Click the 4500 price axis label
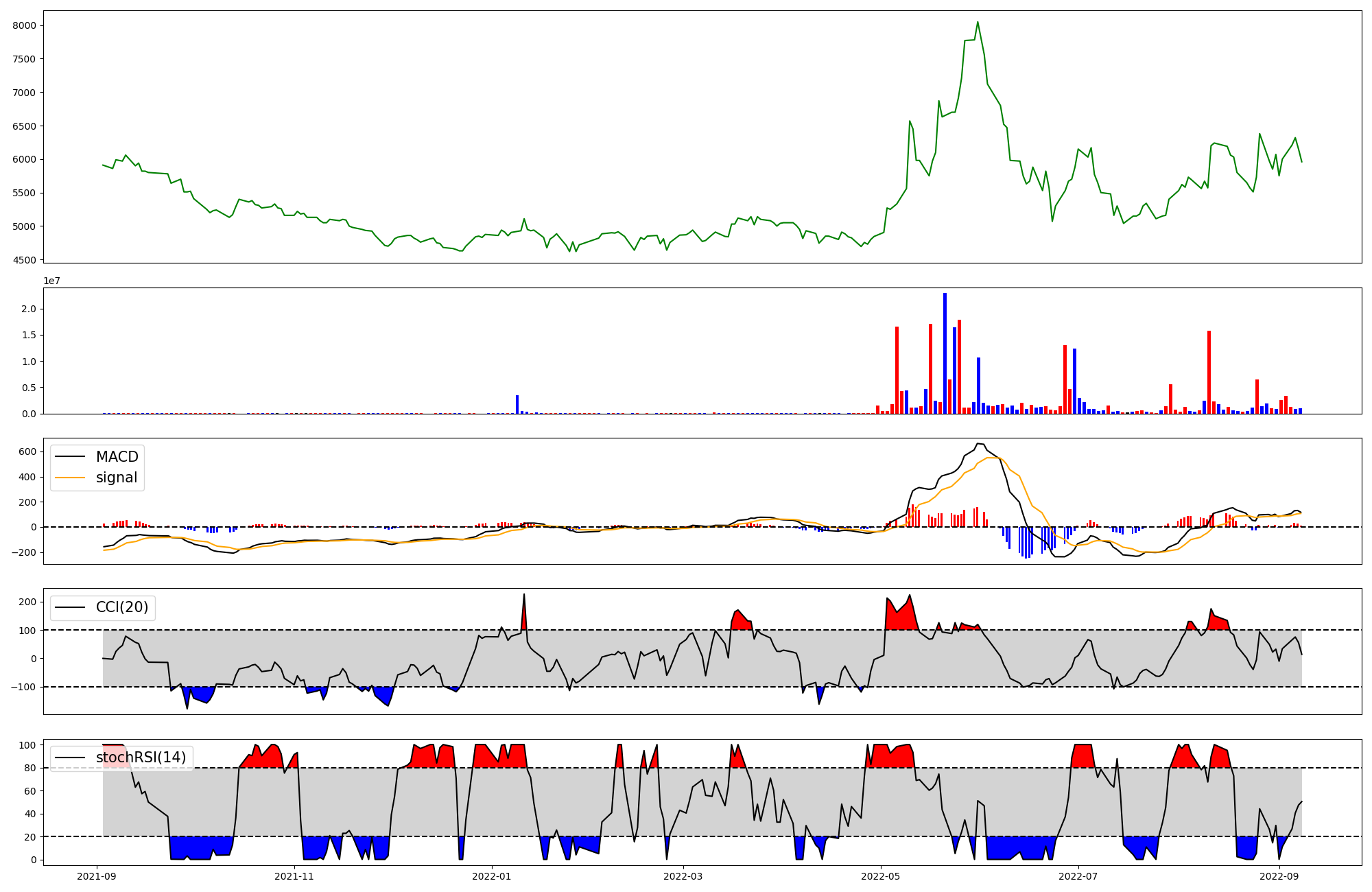The width and height of the screenshot is (1372, 892). [25, 260]
